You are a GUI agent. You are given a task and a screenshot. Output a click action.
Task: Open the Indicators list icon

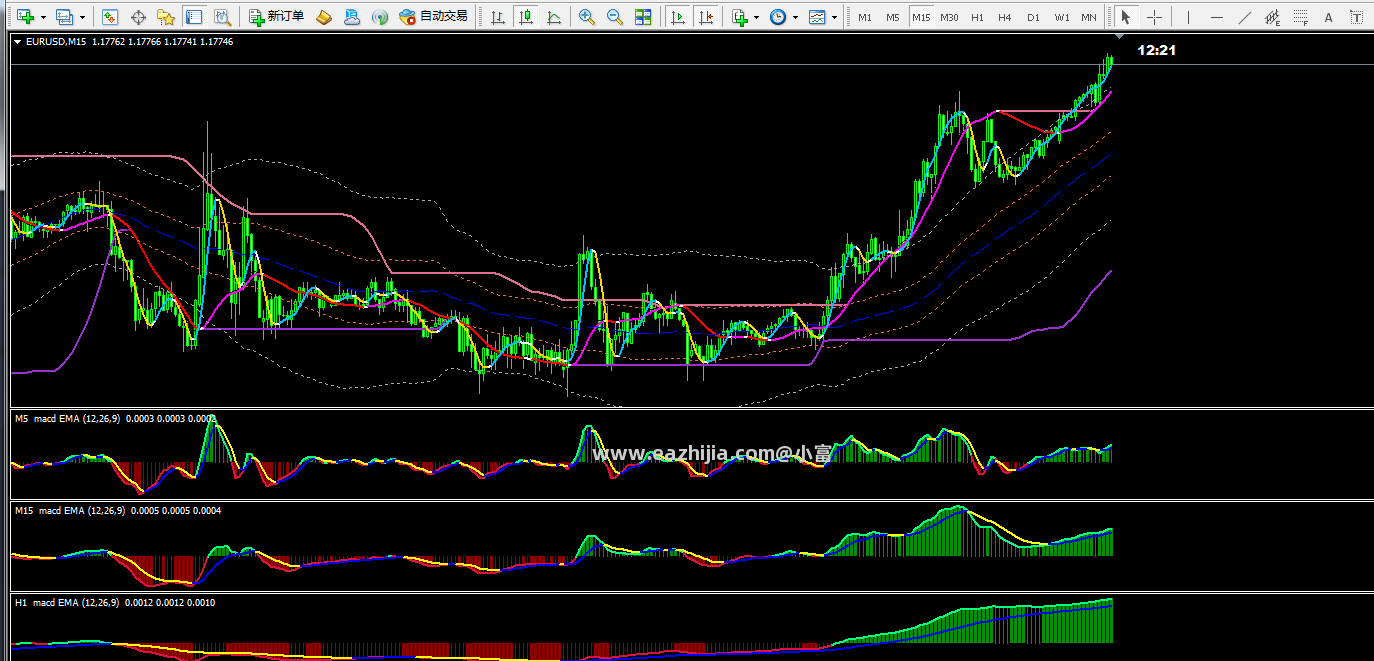(x=739, y=17)
